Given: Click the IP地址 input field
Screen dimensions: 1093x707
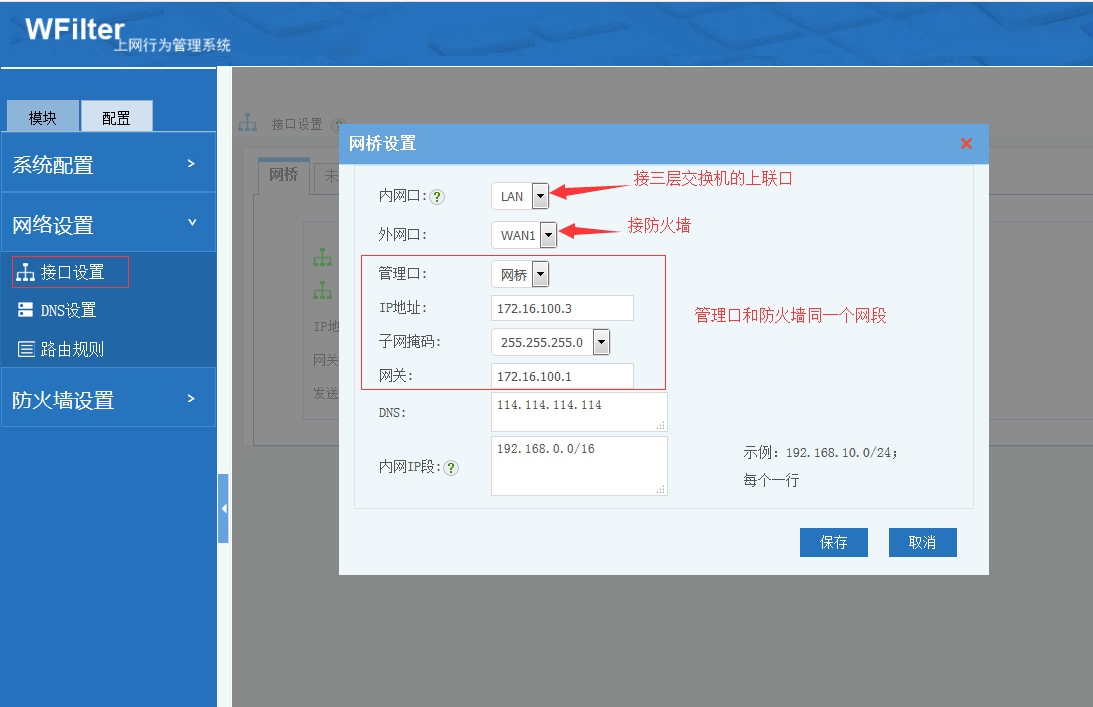Looking at the screenshot, I should [x=562, y=308].
